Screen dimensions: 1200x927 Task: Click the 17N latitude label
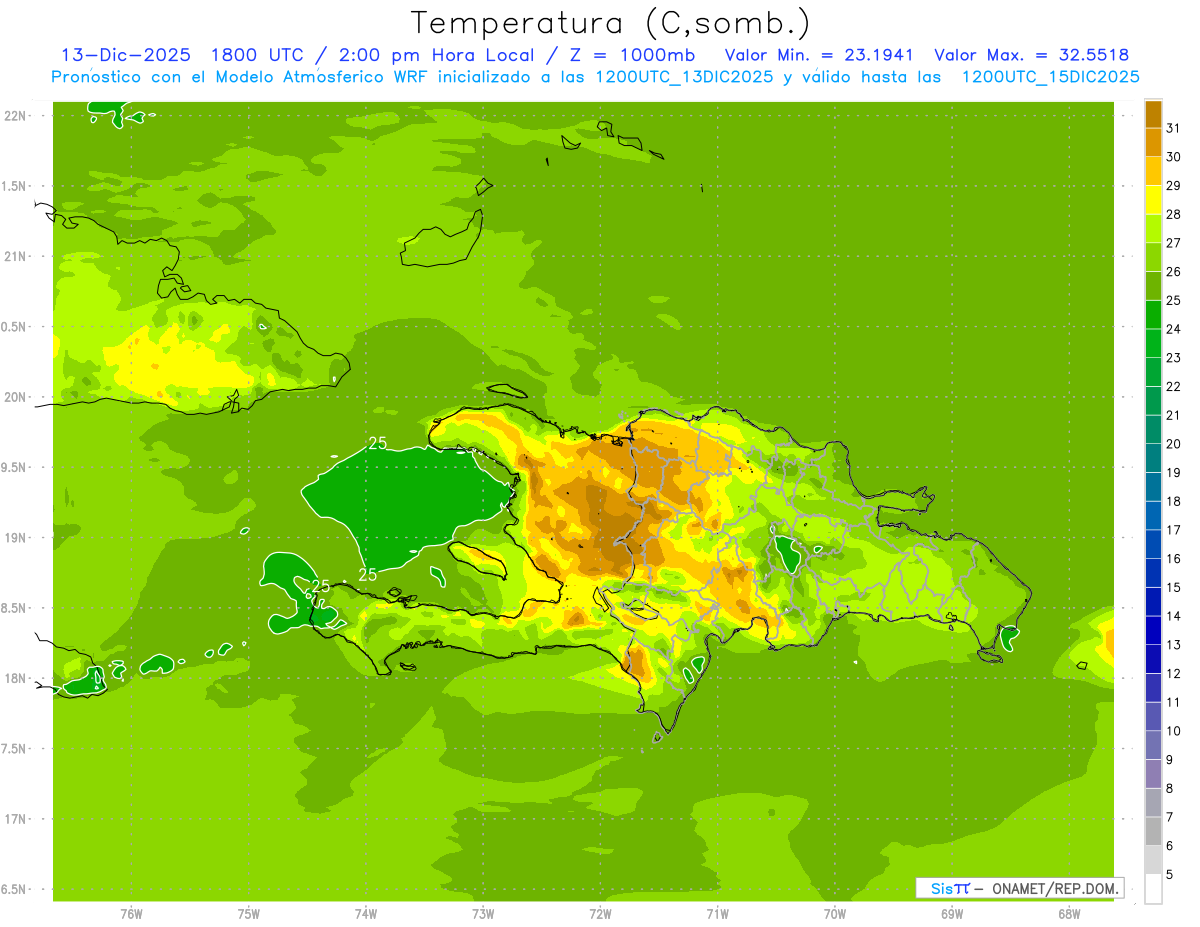tap(15, 819)
